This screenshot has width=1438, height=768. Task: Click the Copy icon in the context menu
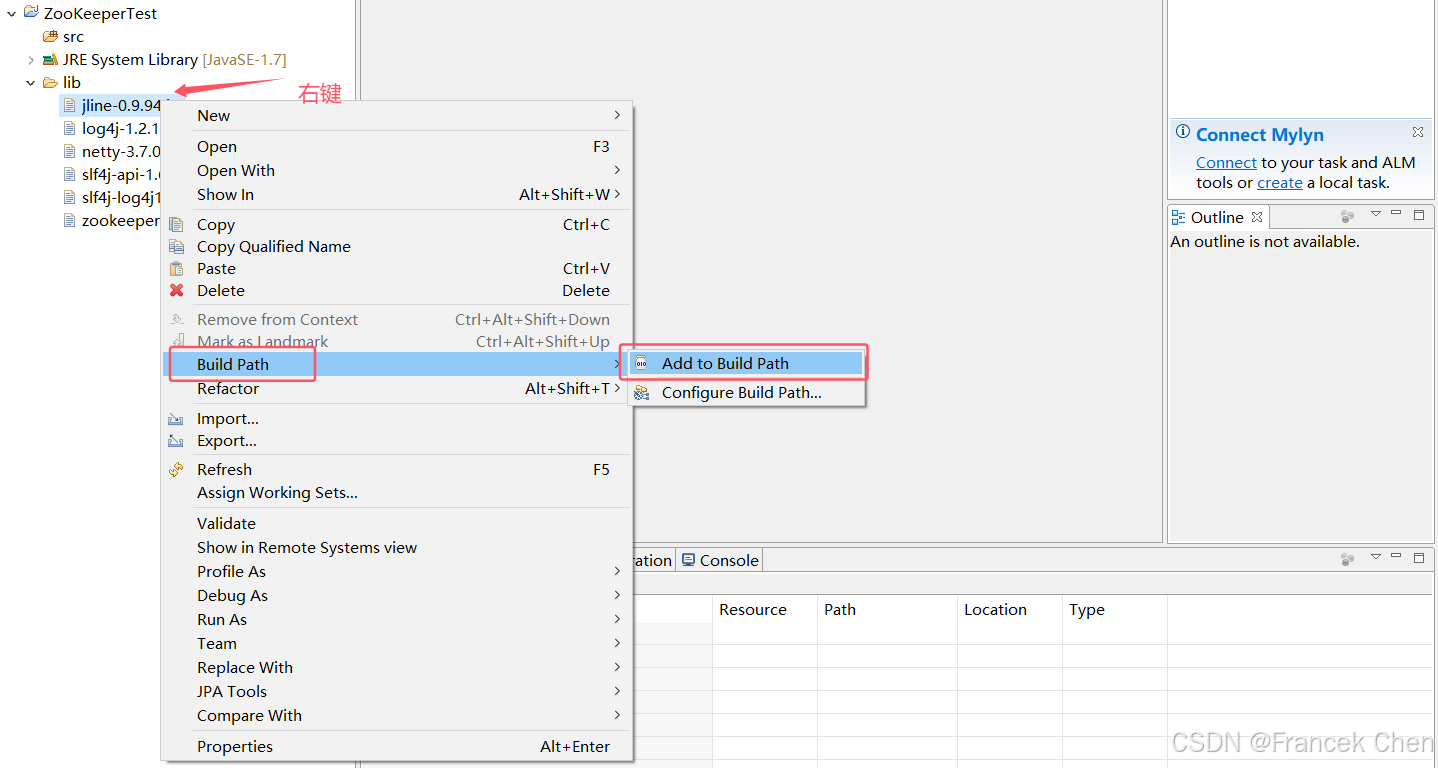click(x=177, y=225)
